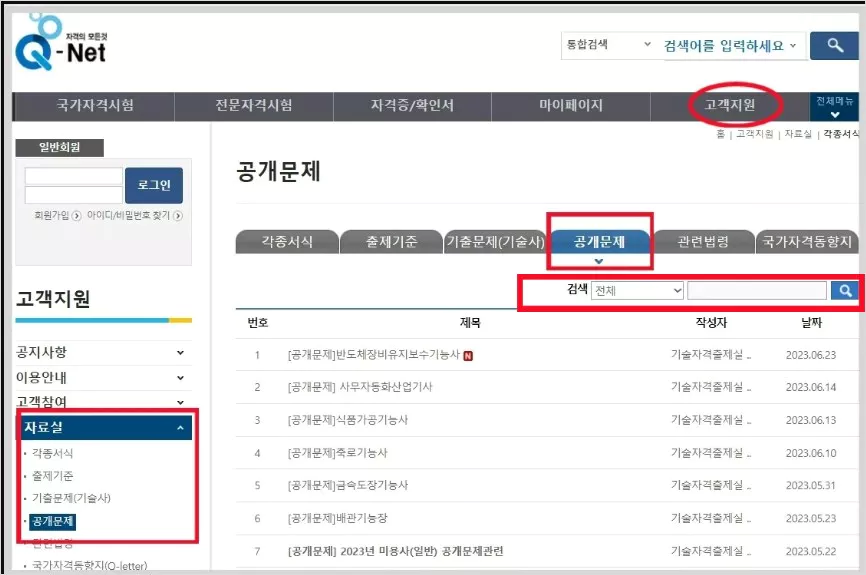Click the Q-Net logo

pyautogui.click(x=61, y=44)
